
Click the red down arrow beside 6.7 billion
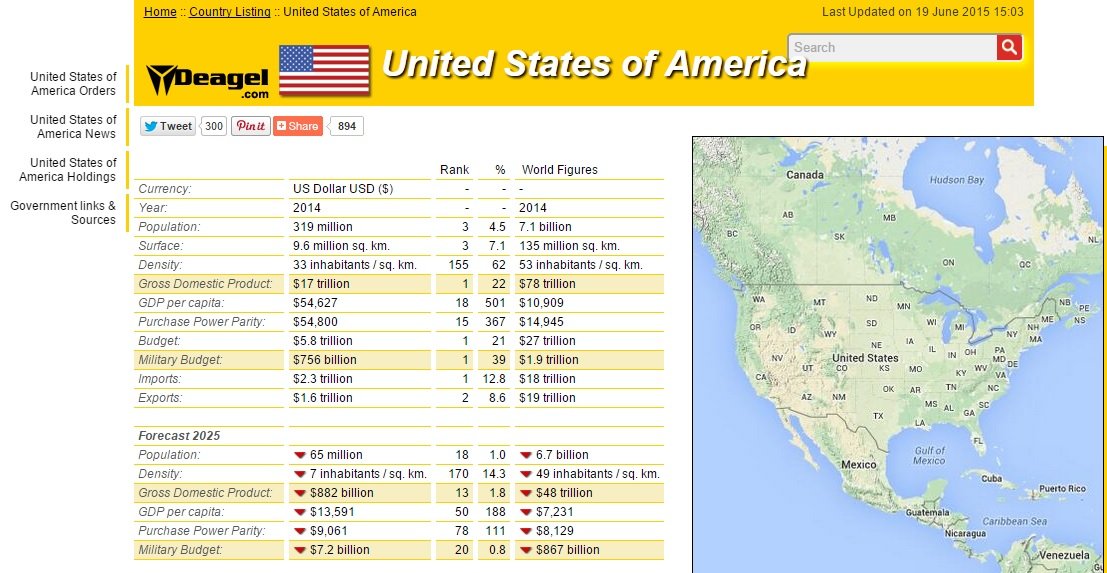click(x=526, y=455)
